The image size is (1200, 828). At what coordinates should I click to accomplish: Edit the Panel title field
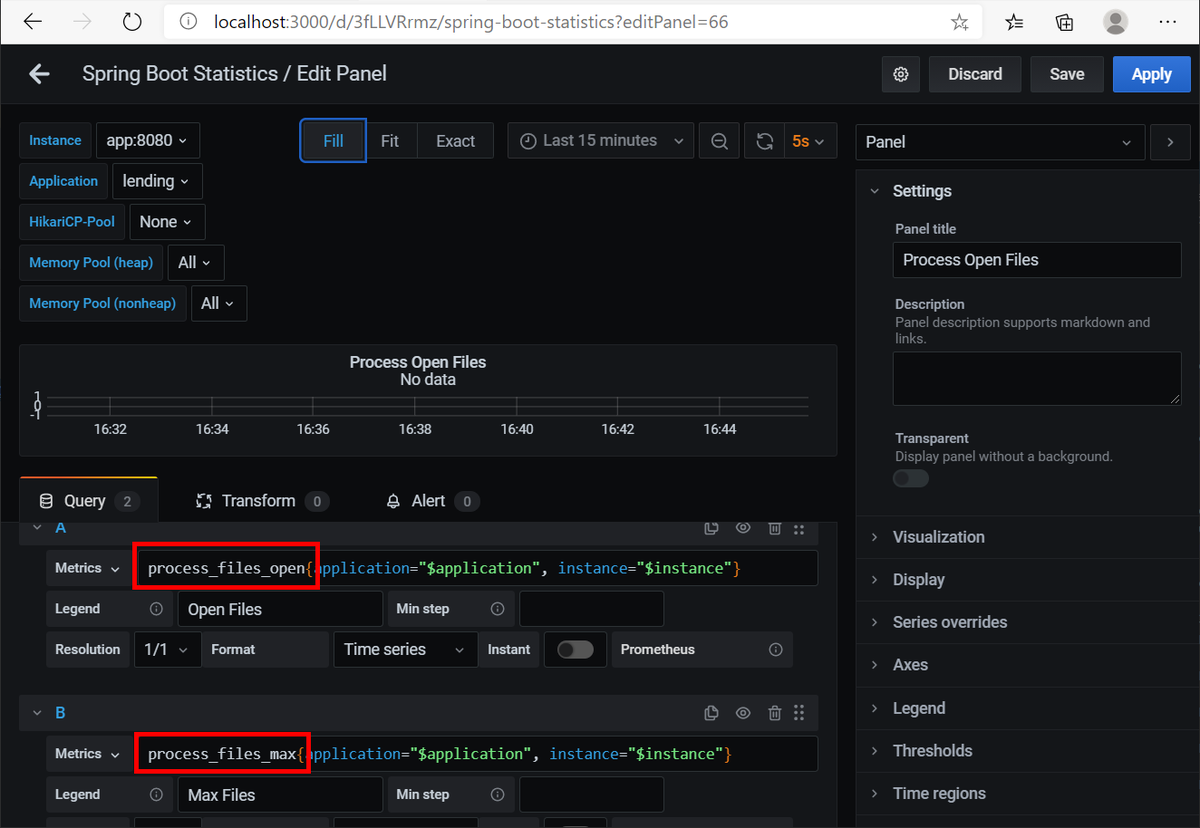point(1037,260)
